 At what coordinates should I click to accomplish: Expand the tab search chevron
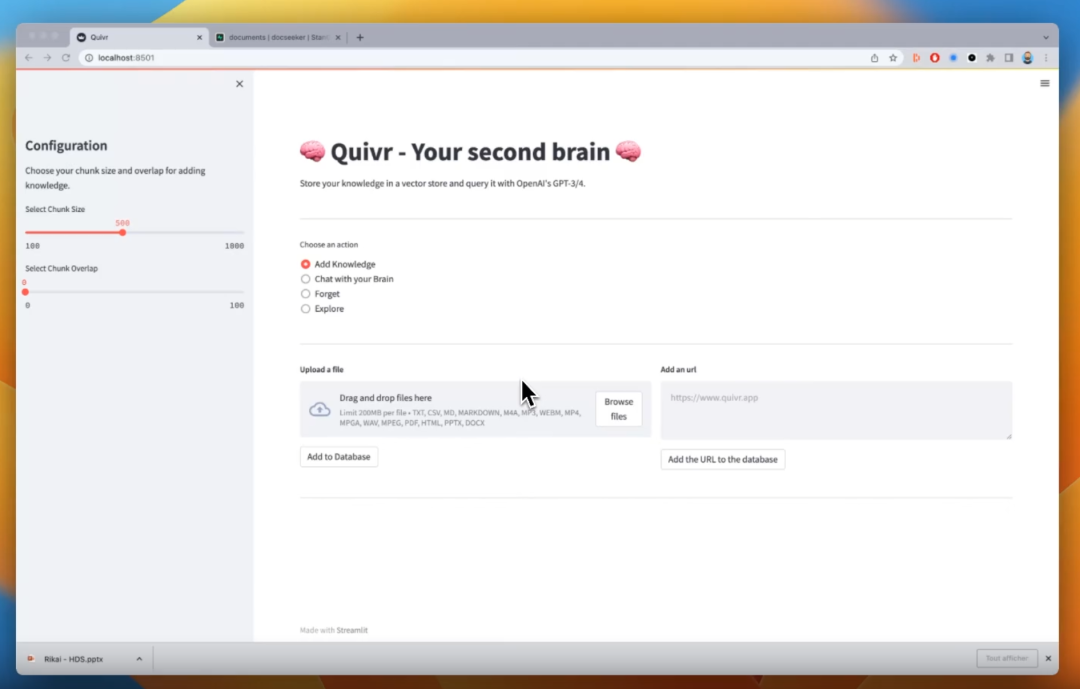pyautogui.click(x=1046, y=37)
